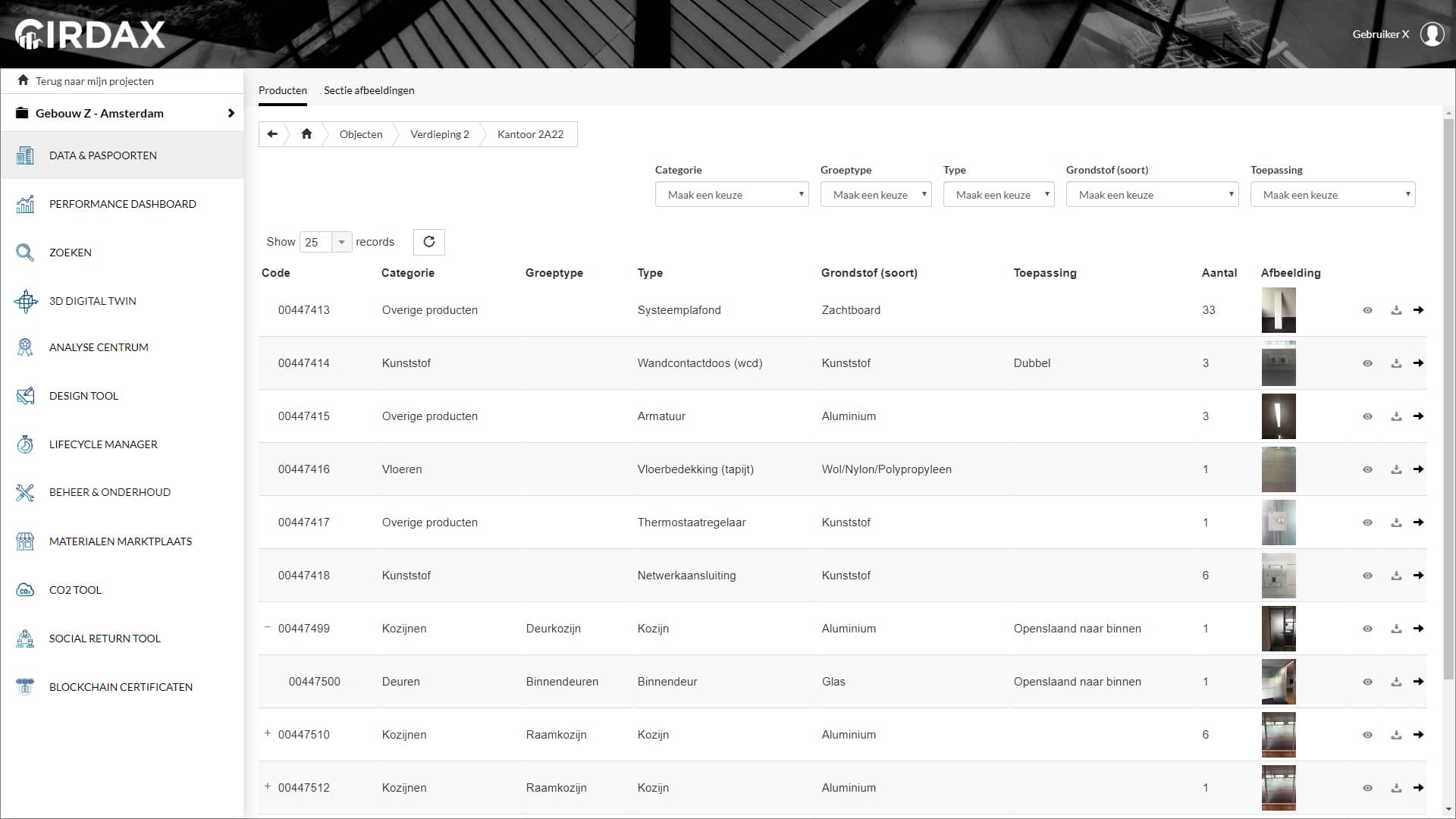Click the Performance Dashboard chart icon
Viewport: 1456px width, 819px height.
pyautogui.click(x=25, y=204)
